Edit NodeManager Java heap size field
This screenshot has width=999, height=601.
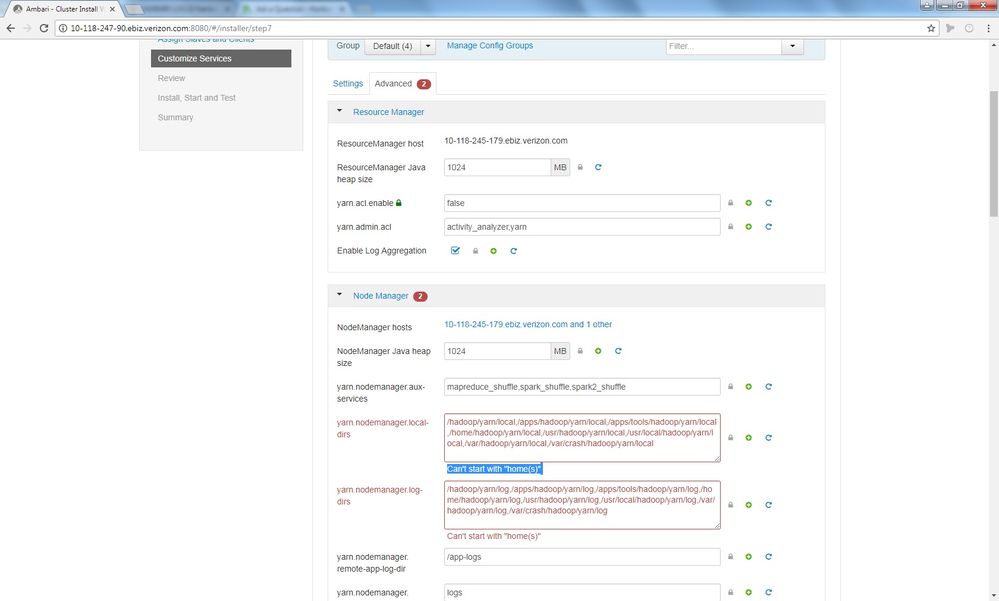tap(497, 351)
